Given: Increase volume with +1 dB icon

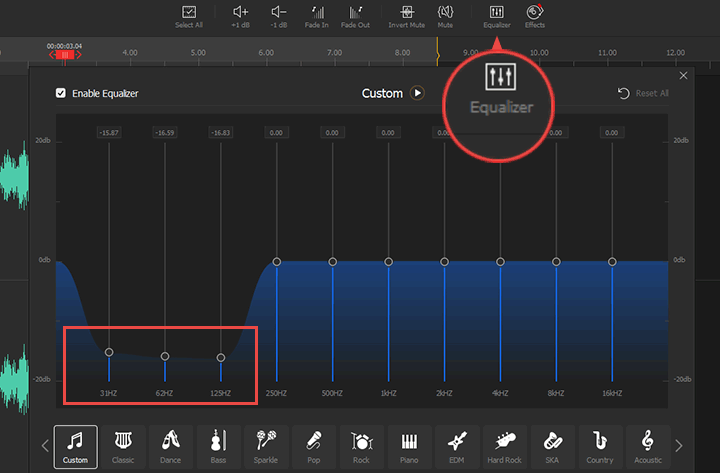Looking at the screenshot, I should tap(241, 17).
